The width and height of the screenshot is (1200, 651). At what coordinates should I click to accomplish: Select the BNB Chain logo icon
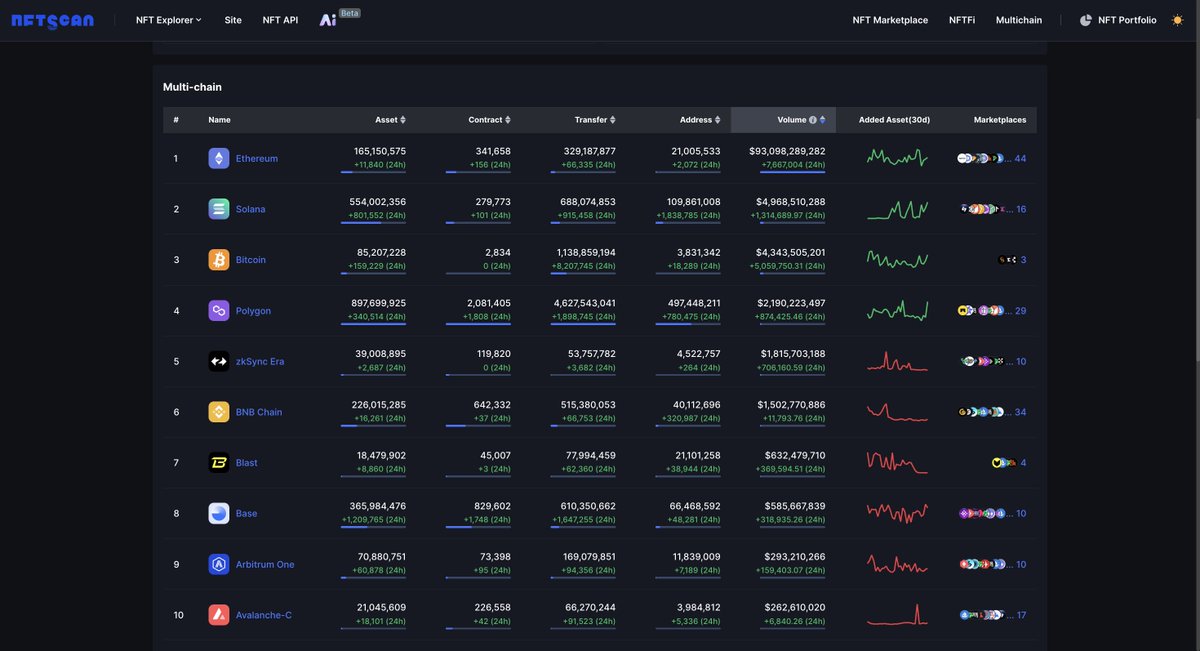(x=219, y=412)
